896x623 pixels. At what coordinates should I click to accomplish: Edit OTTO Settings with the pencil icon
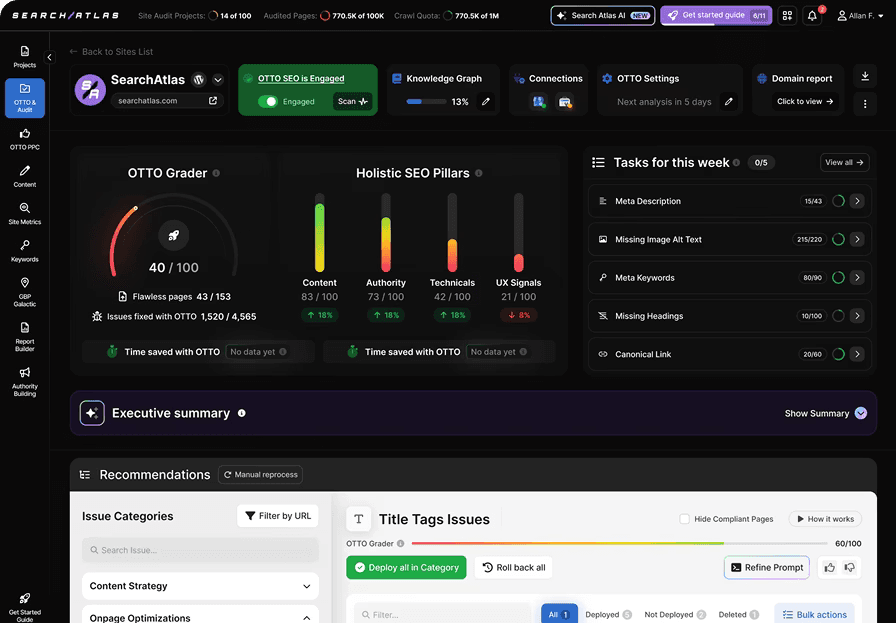pyautogui.click(x=728, y=101)
